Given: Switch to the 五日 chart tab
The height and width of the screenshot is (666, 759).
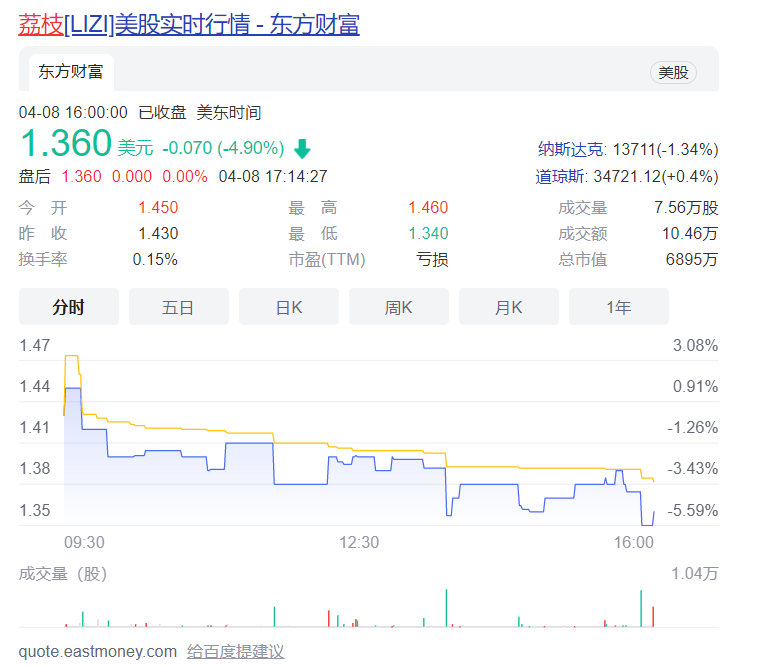Looking at the screenshot, I should (x=179, y=307).
